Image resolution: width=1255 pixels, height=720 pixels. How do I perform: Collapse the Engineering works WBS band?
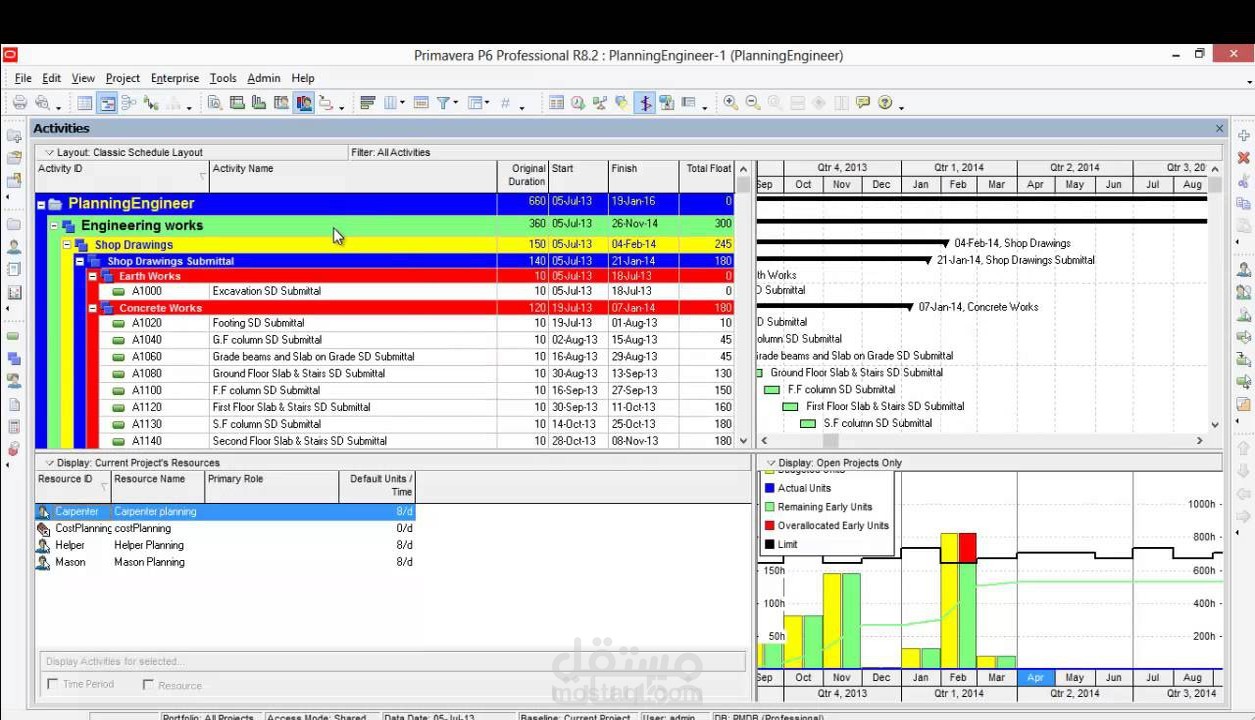click(x=55, y=226)
